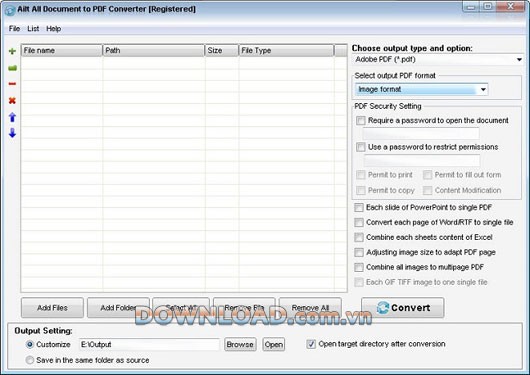Image resolution: width=530 pixels, height=375 pixels.
Task: Click the File name column header
Action: (62, 50)
